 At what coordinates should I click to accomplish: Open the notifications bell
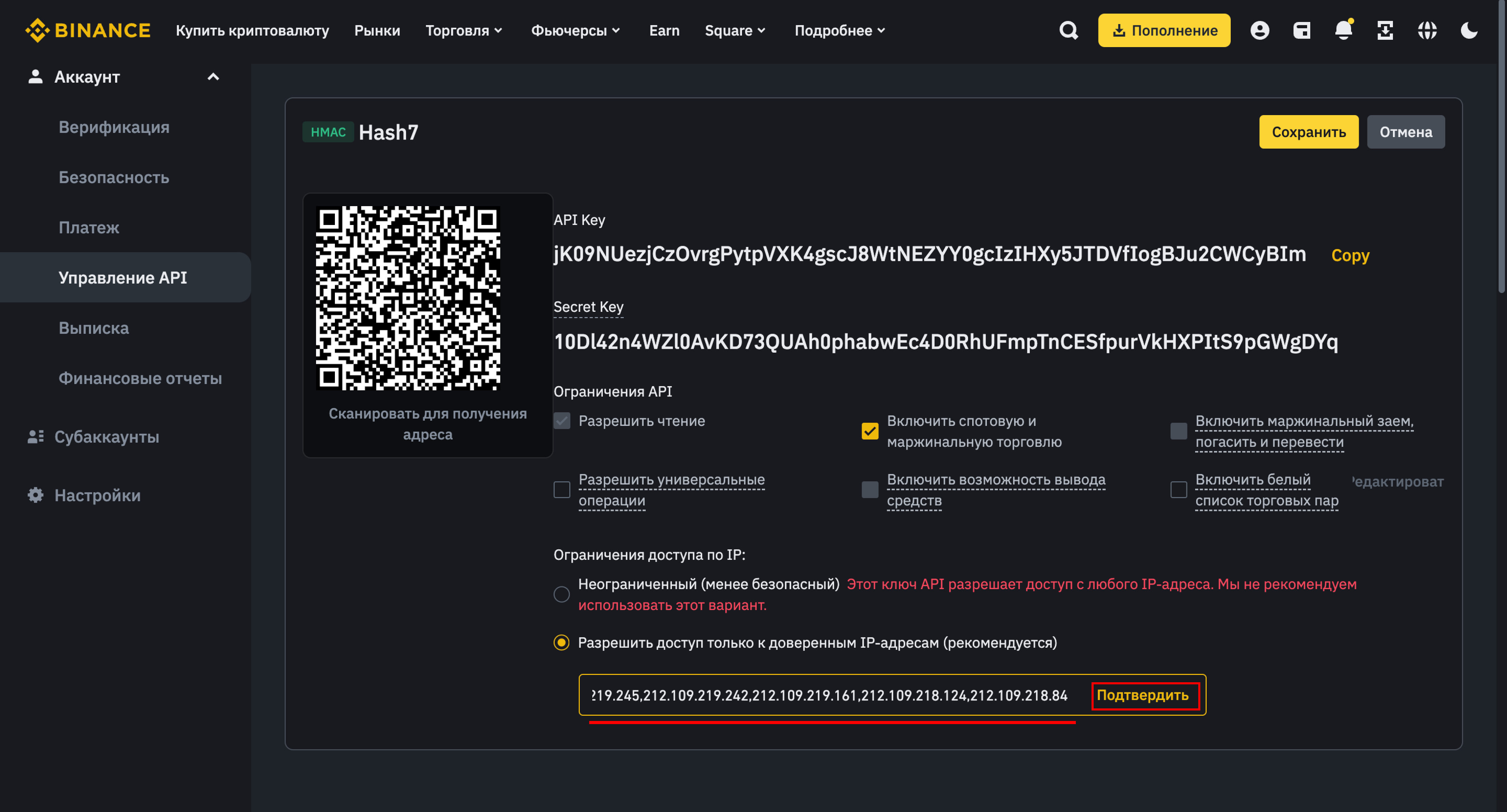point(1344,30)
